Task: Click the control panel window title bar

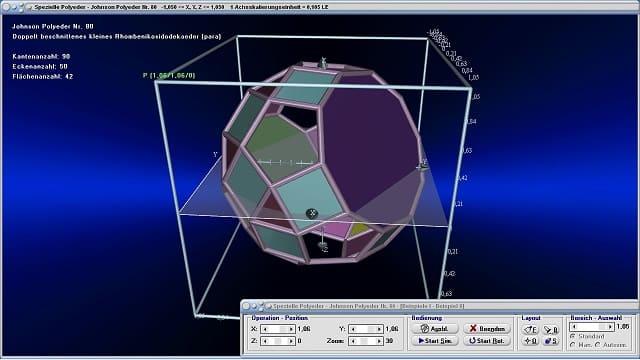Action: tap(440, 306)
